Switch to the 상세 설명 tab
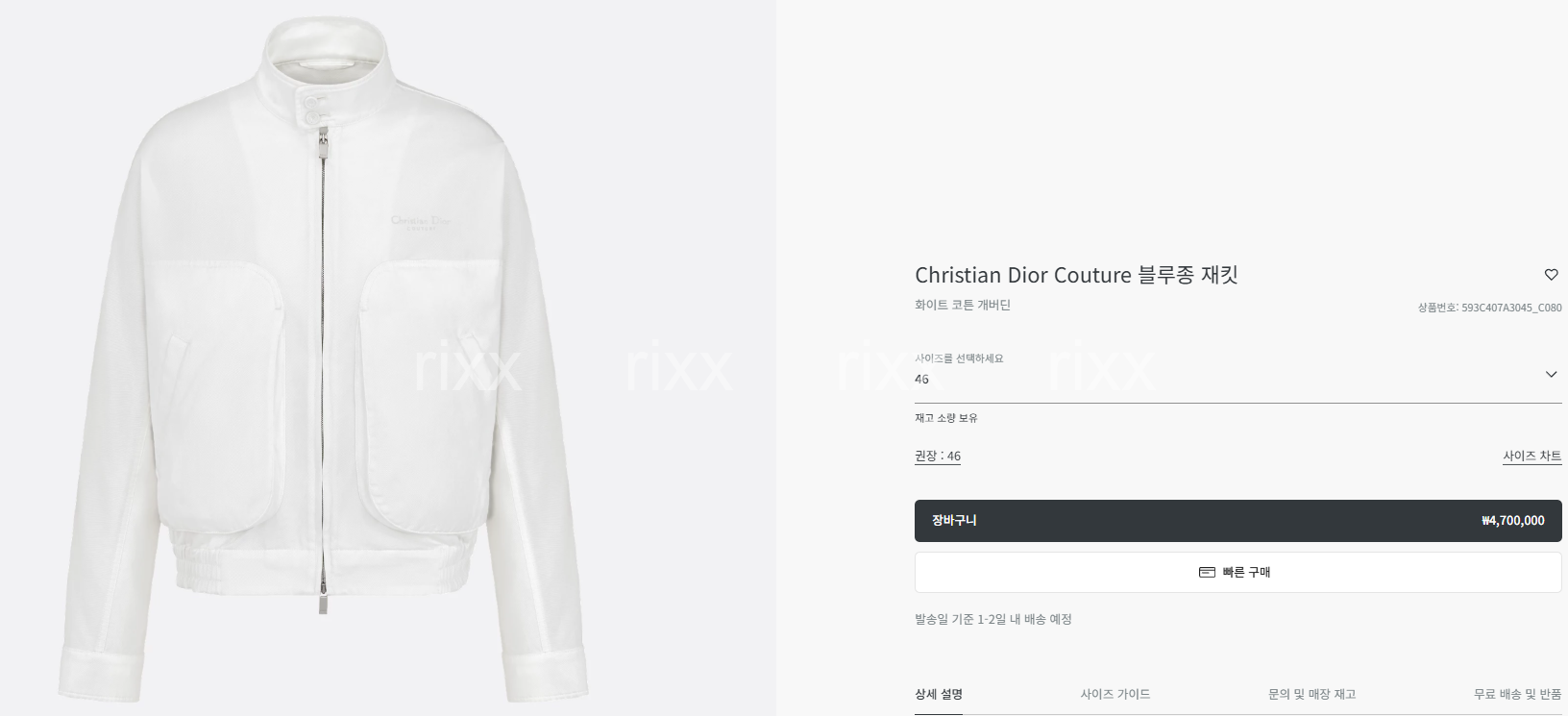The width and height of the screenshot is (1568, 716). click(x=939, y=694)
